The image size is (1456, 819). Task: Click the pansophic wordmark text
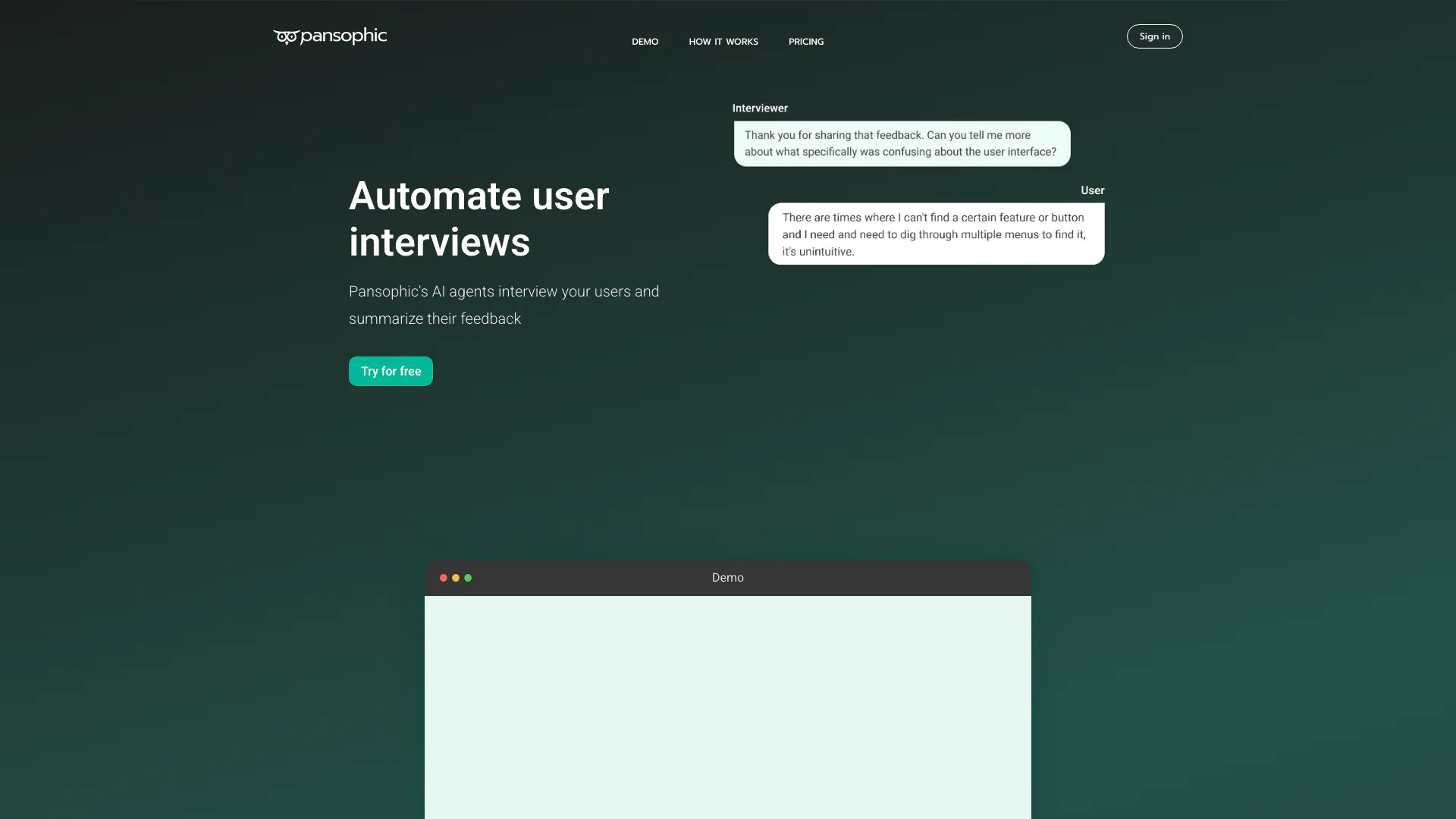(344, 36)
